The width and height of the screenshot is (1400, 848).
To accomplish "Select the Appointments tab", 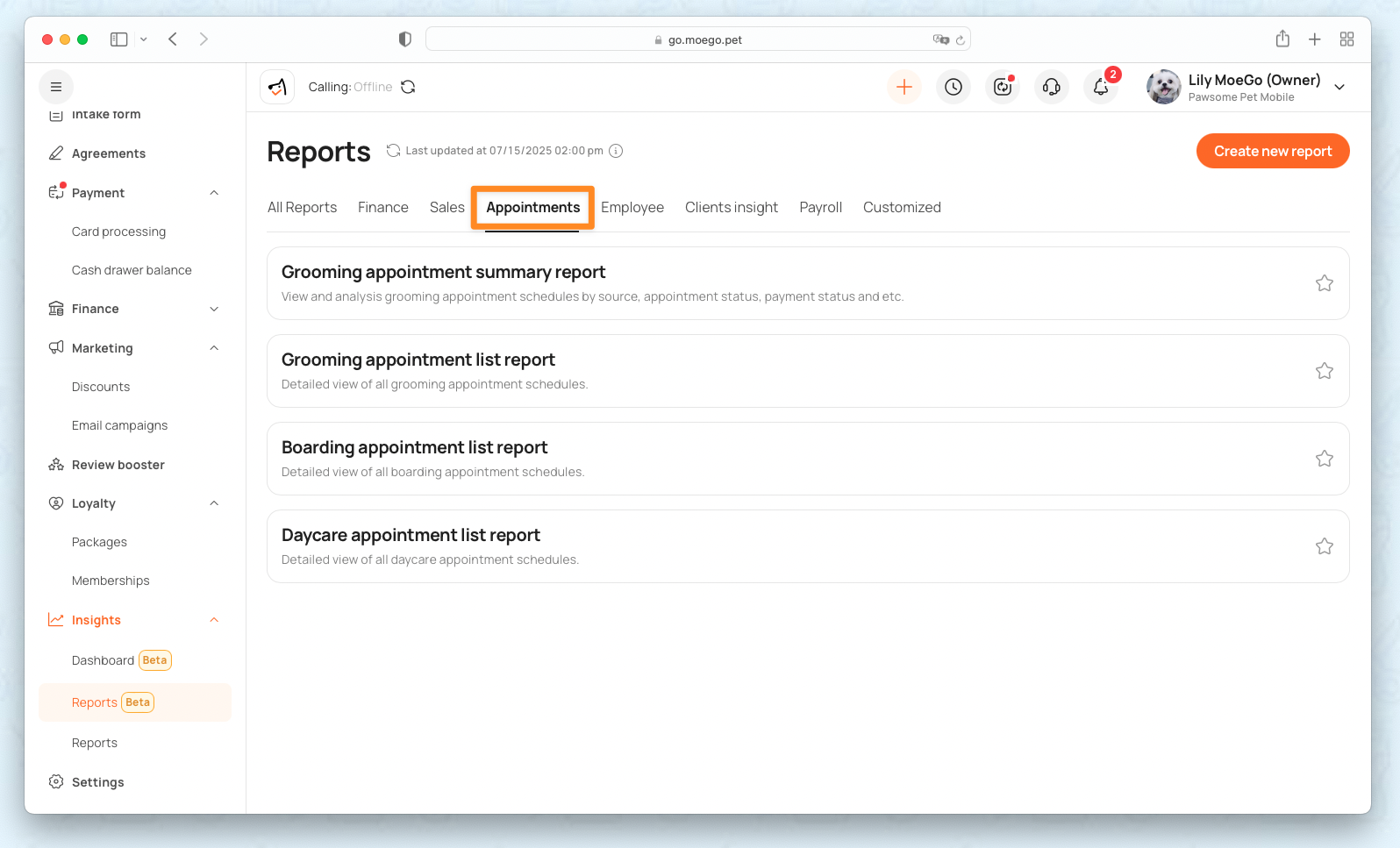I will click(x=532, y=207).
